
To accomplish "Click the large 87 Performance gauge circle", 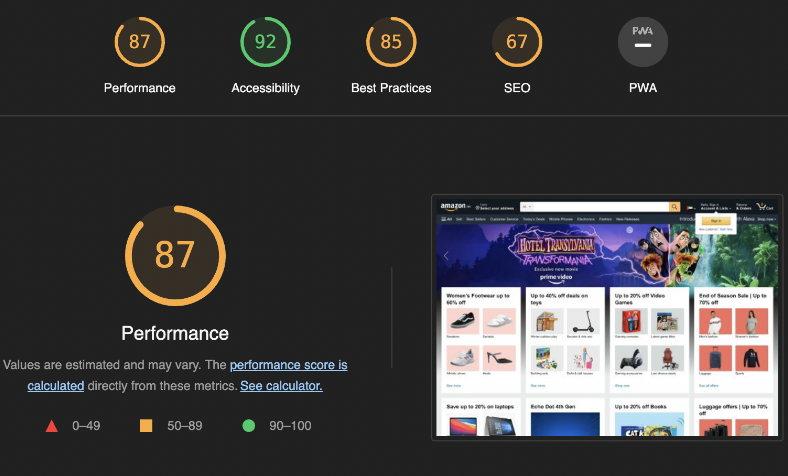I will pos(175,255).
